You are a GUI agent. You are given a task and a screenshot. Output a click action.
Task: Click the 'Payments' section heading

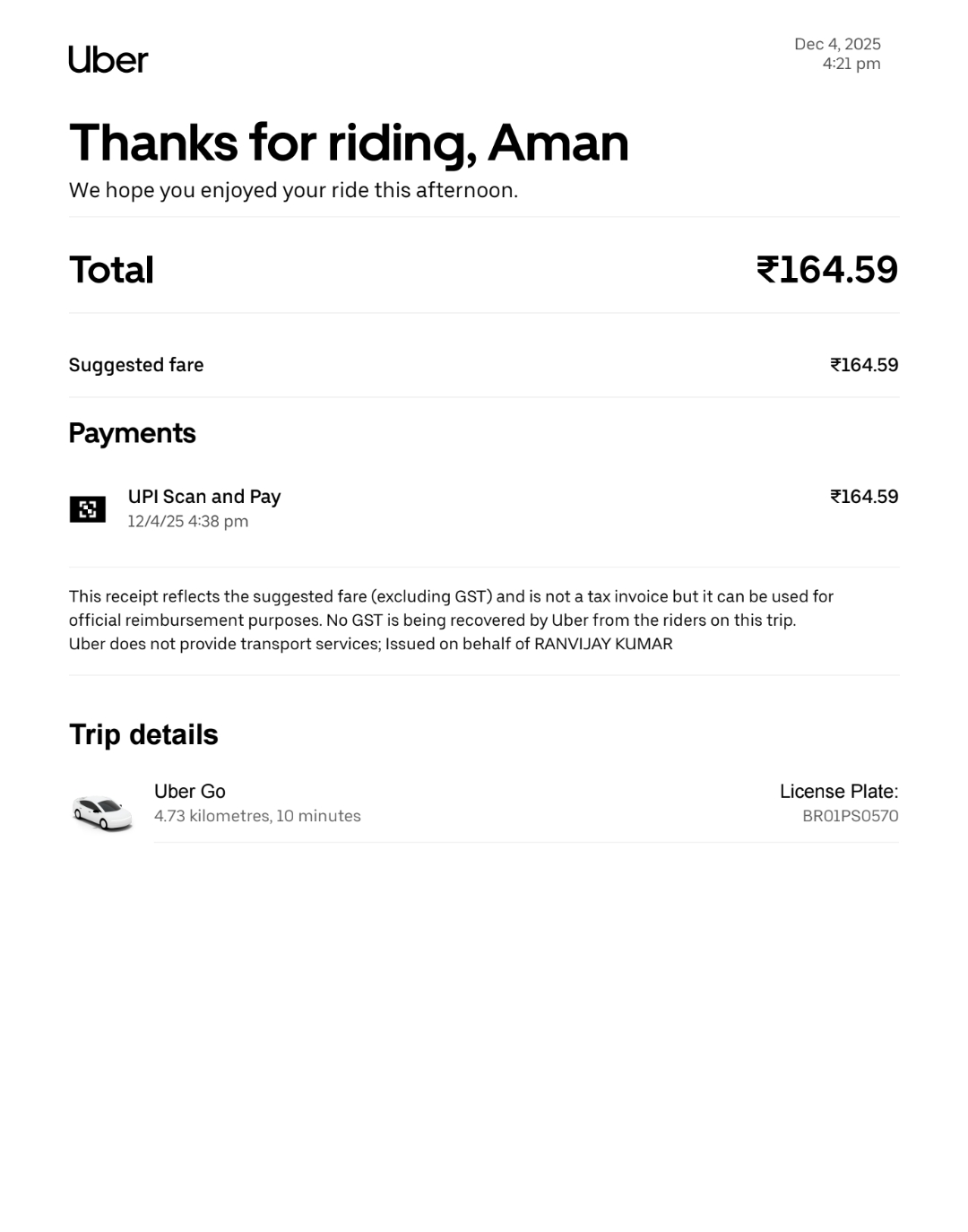pos(132,433)
